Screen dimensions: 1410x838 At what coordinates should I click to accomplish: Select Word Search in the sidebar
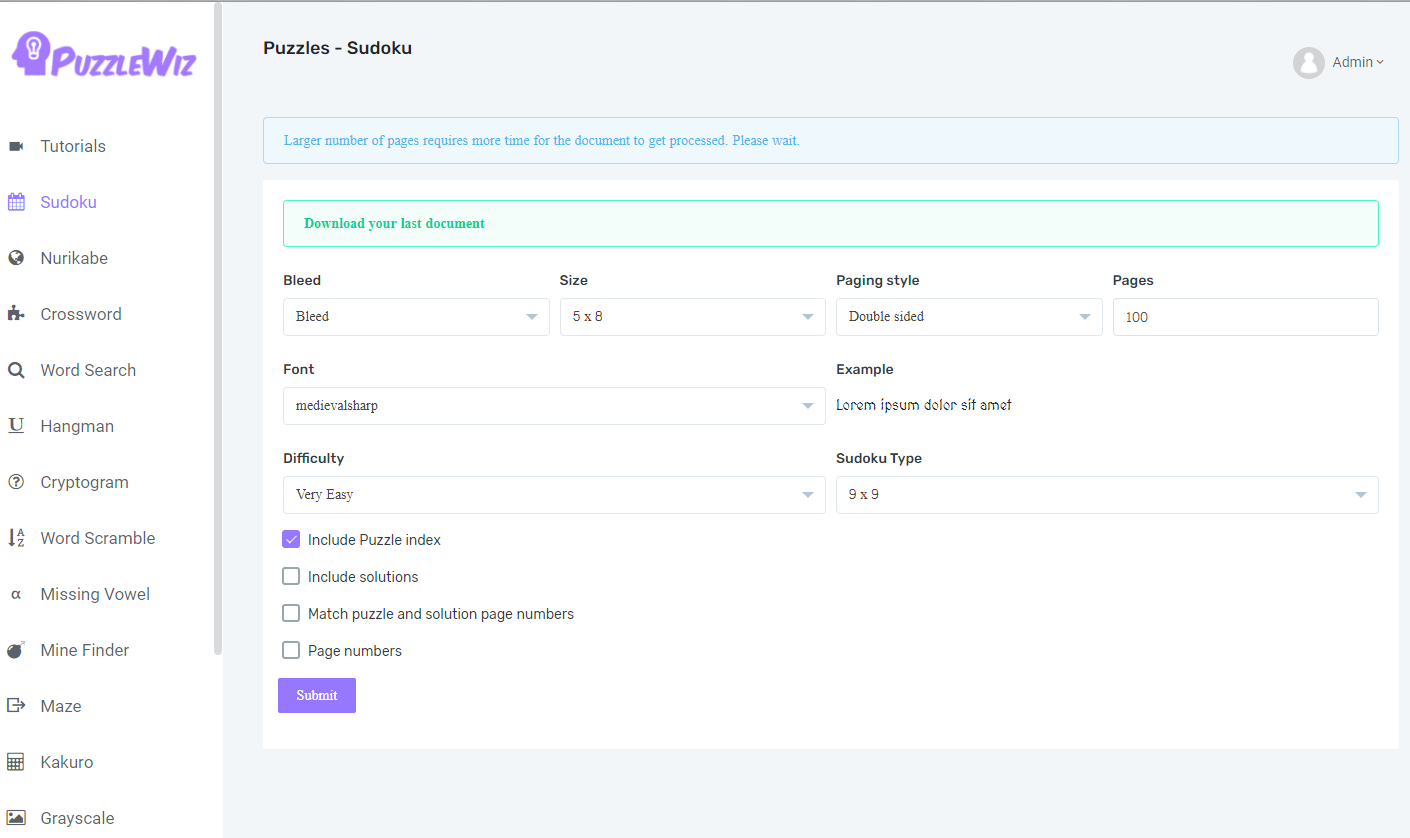pos(88,370)
